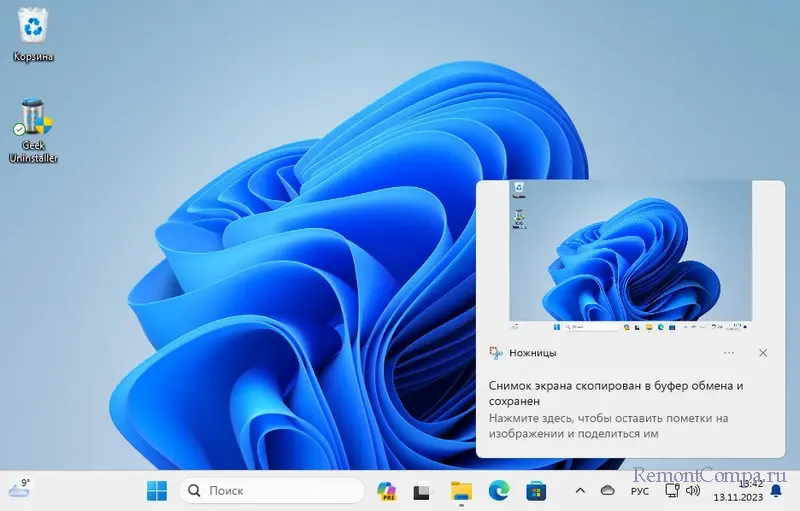Dismiss the Ножницы notification

763,353
